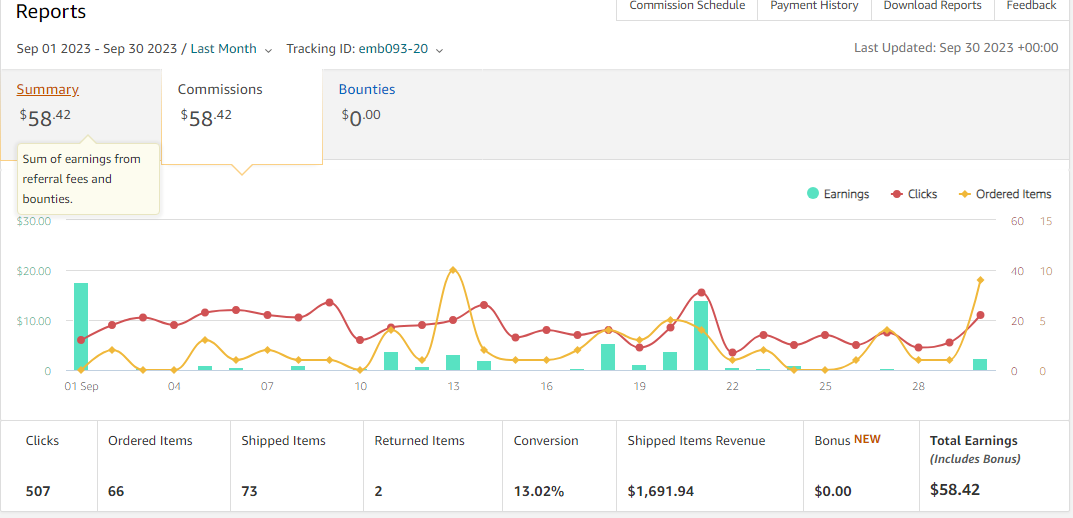Click the teal Earnings legend circle
Image resolution: width=1073 pixels, height=518 pixels.
pos(812,194)
